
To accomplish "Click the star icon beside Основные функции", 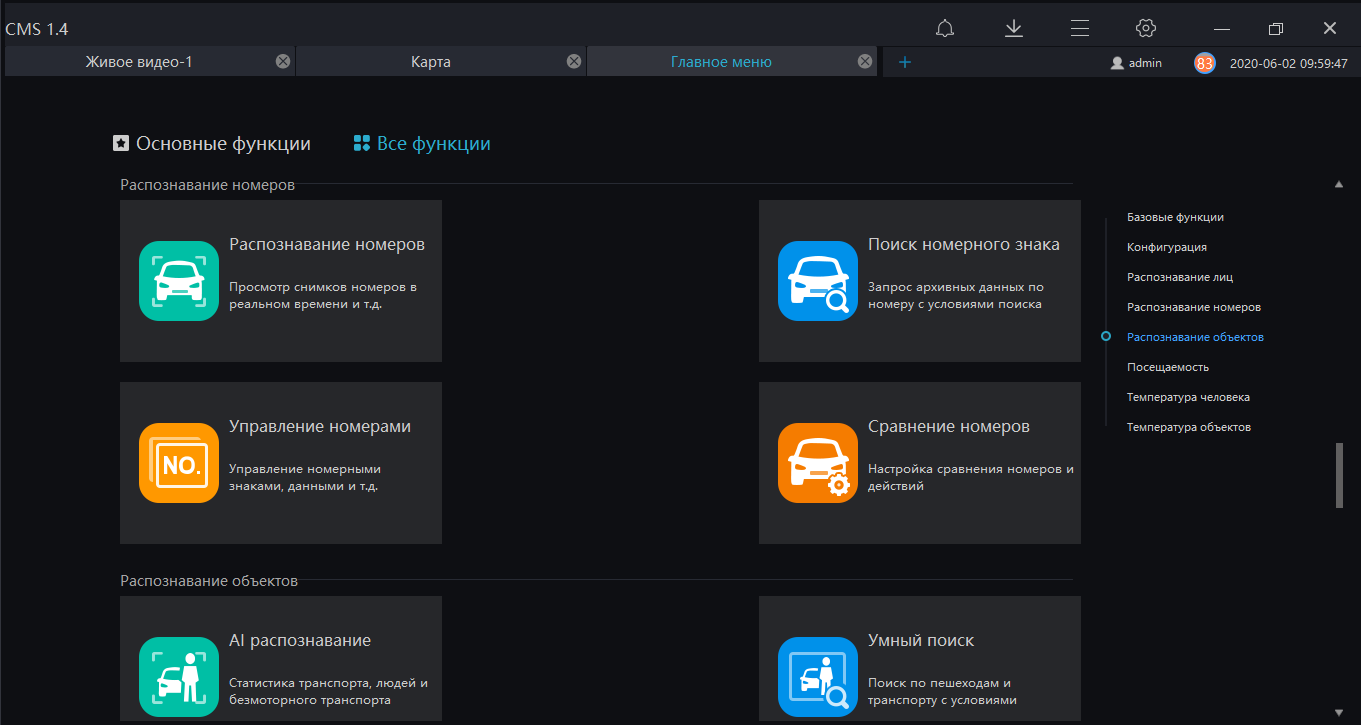I will pos(121,143).
